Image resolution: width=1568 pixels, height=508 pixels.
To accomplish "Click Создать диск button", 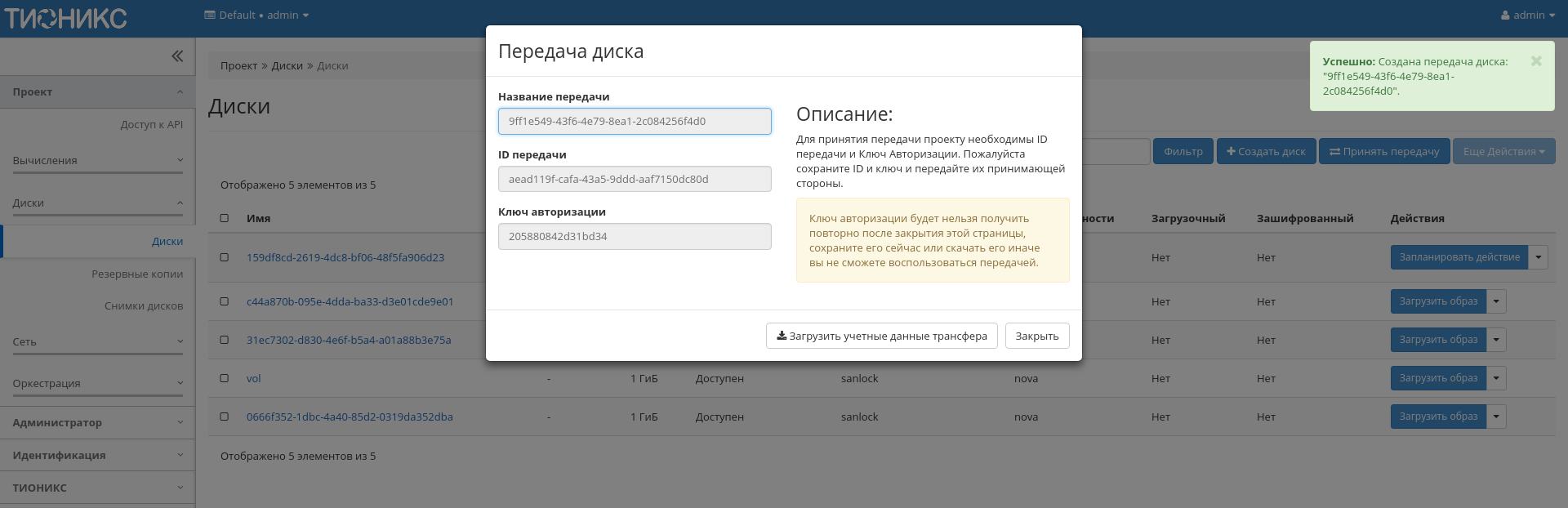I will pyautogui.click(x=1266, y=151).
